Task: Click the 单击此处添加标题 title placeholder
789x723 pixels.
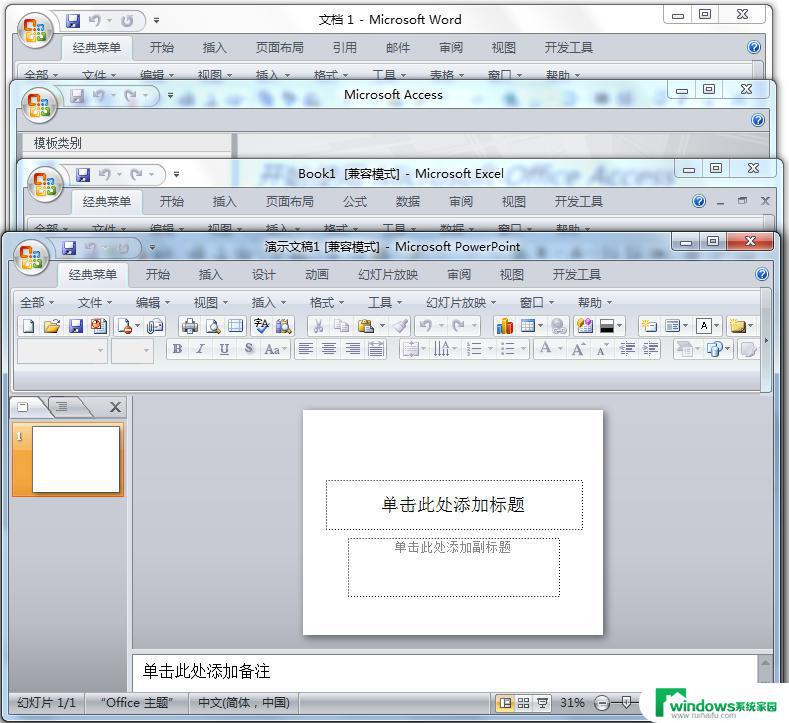Action: tap(454, 505)
